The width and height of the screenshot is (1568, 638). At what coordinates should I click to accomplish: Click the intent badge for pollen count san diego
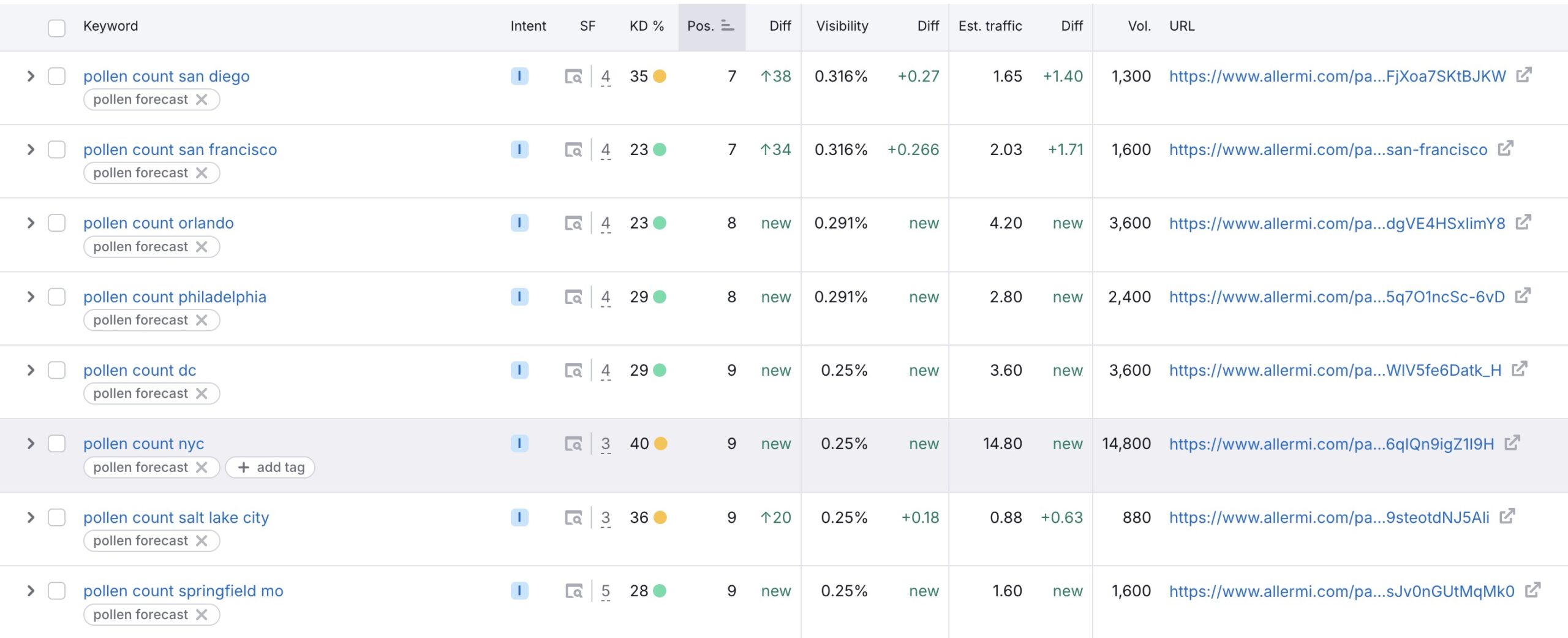pyautogui.click(x=519, y=76)
